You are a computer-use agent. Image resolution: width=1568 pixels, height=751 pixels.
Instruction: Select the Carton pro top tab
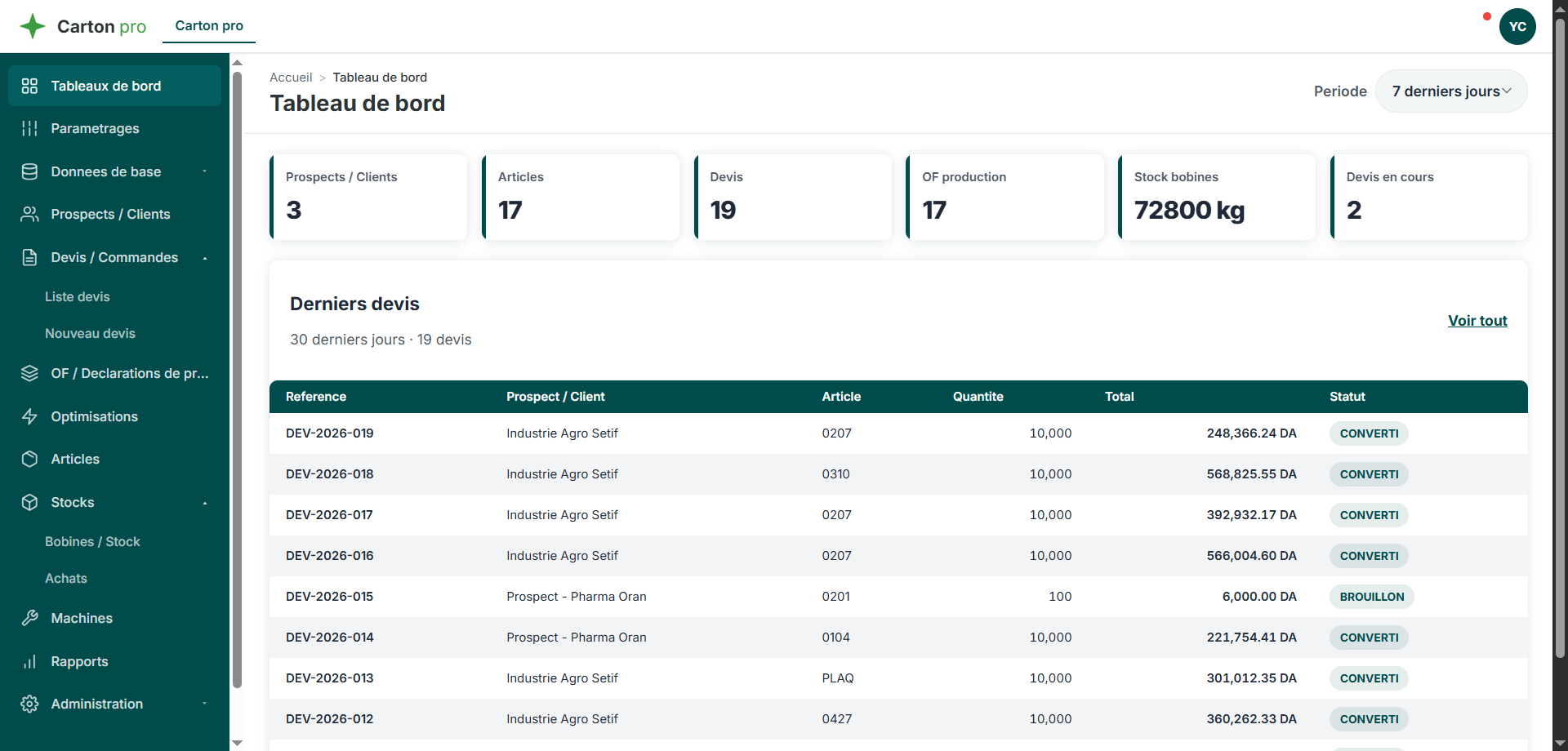(209, 26)
